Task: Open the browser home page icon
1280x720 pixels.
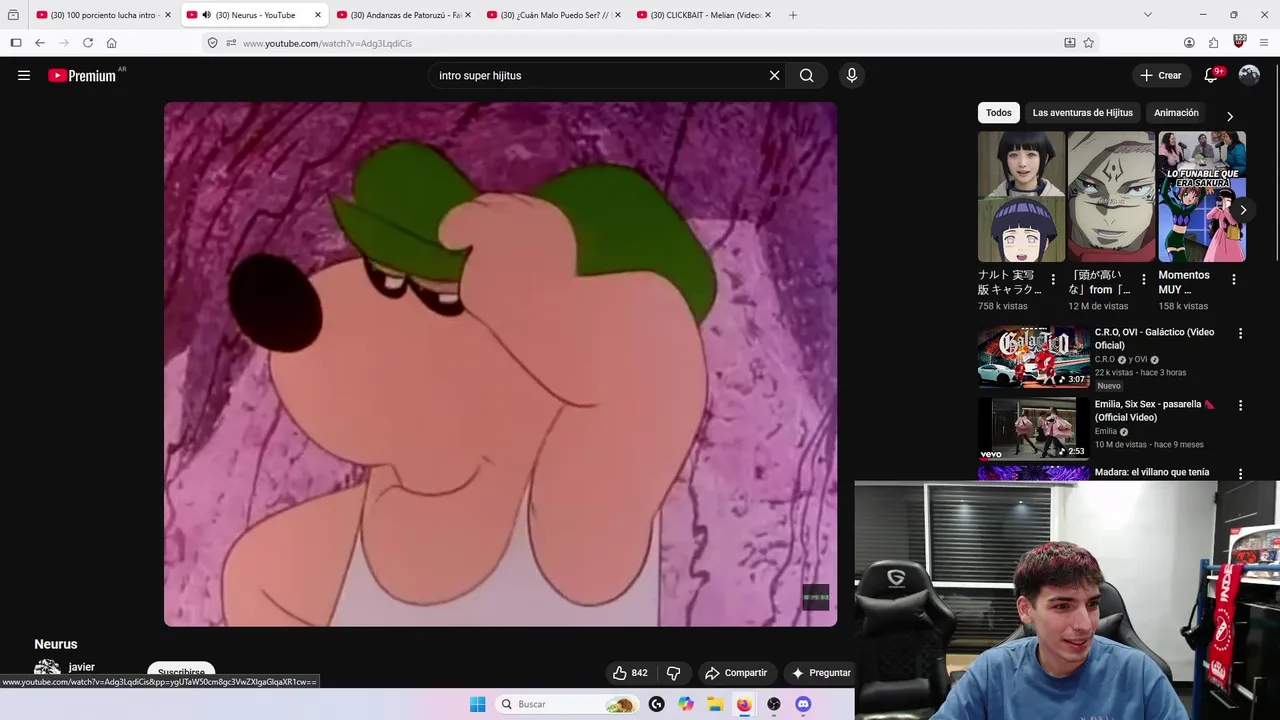Action: 112,43
